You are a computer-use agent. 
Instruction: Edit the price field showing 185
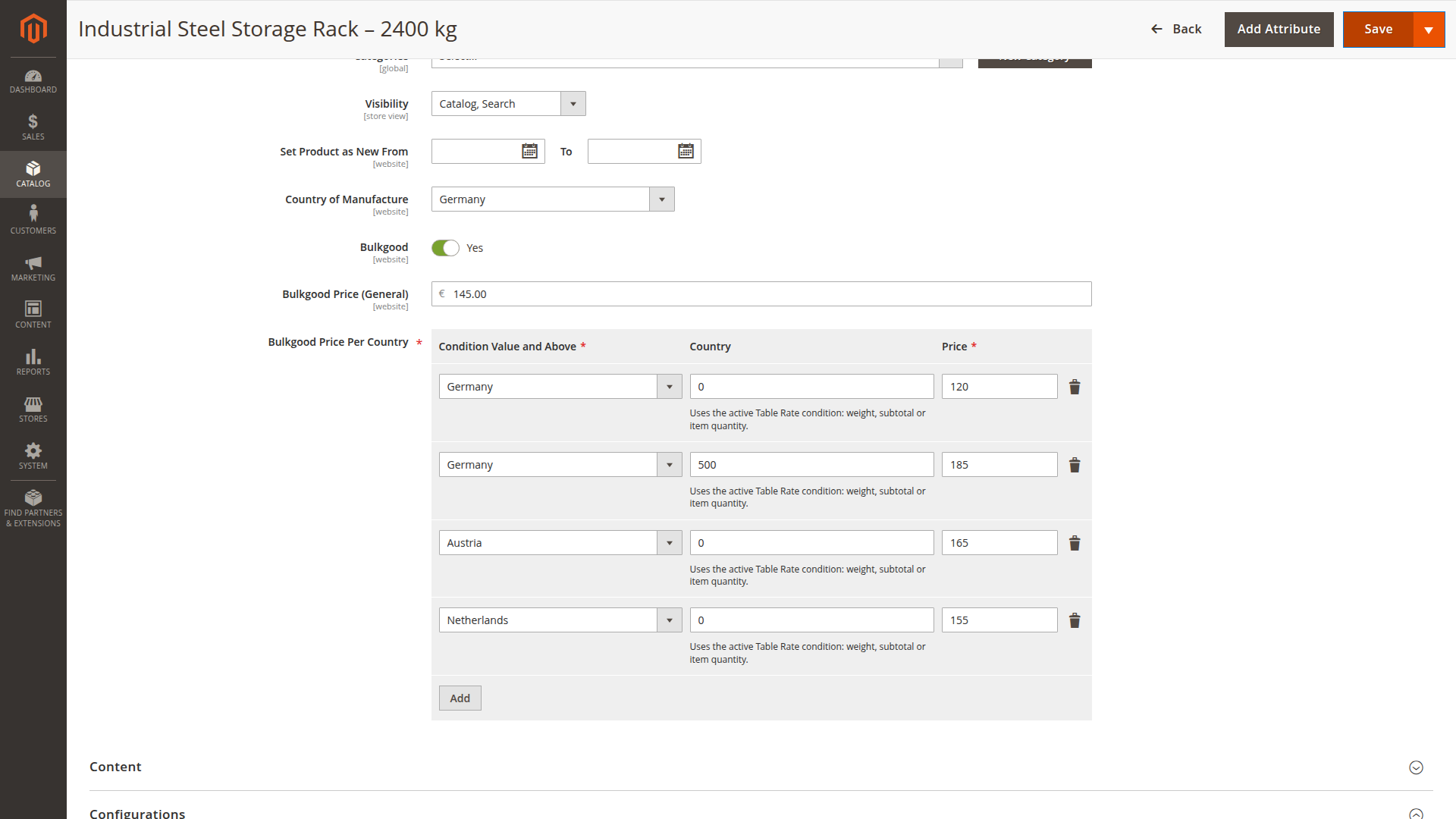[x=999, y=465]
